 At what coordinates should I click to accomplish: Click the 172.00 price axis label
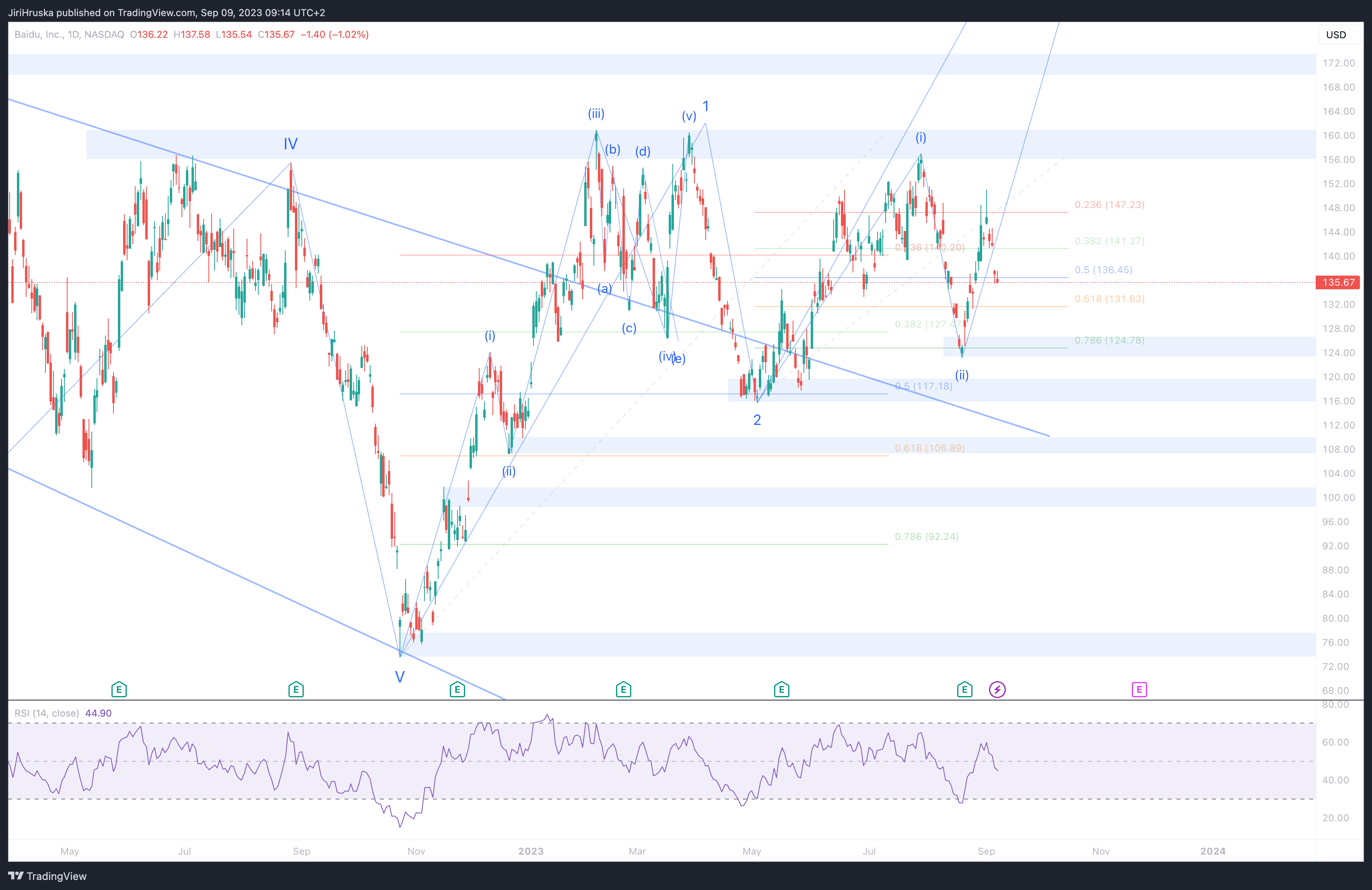(1339, 63)
